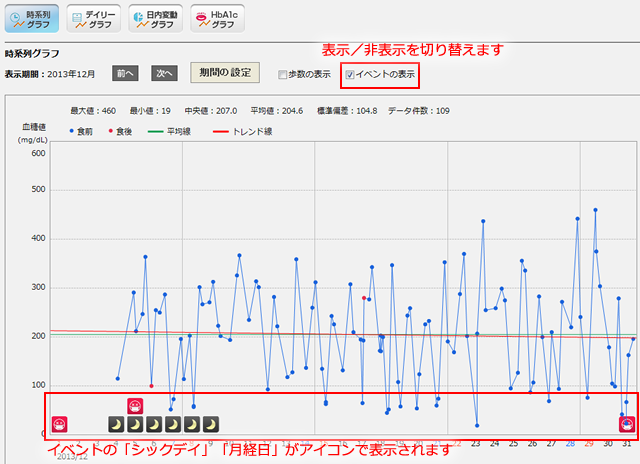
Task: Click the day 23 axis label
Action: coord(476,443)
